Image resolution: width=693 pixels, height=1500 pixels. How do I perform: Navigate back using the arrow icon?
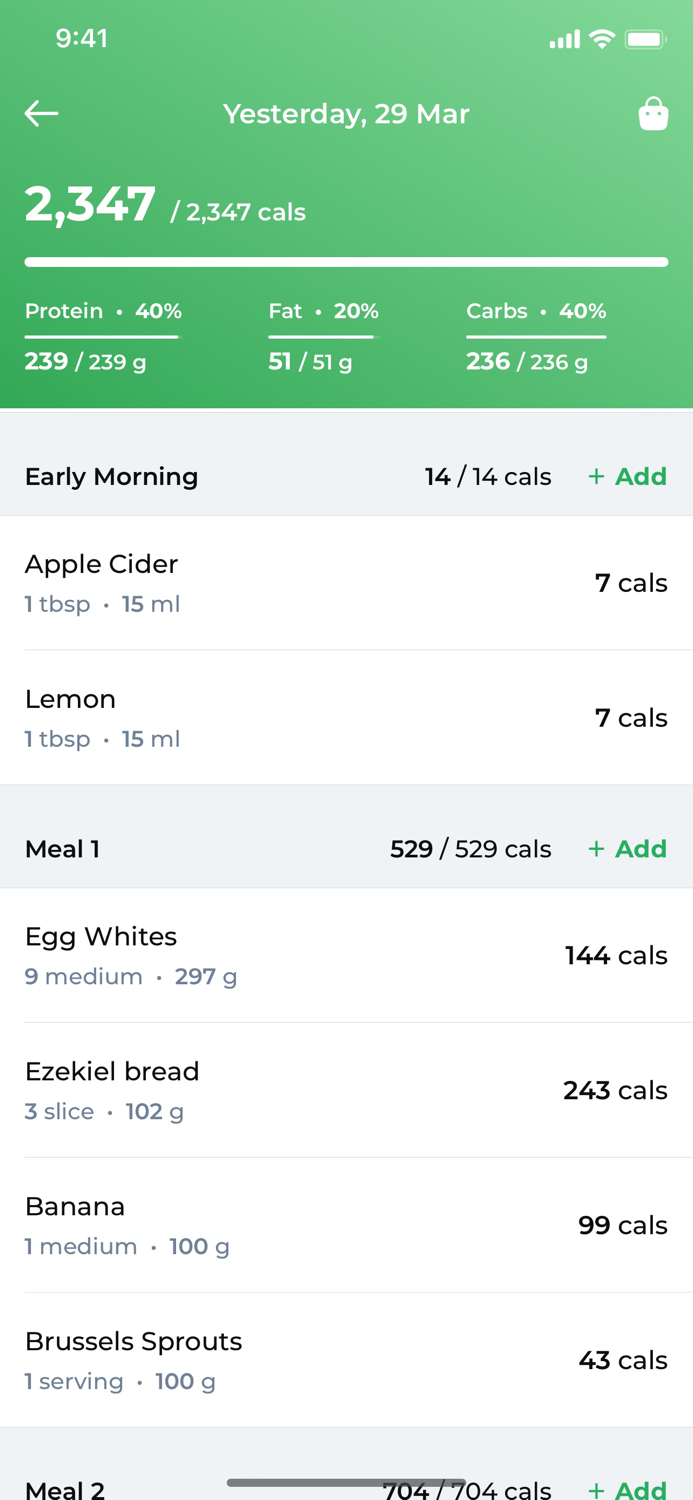tap(41, 113)
